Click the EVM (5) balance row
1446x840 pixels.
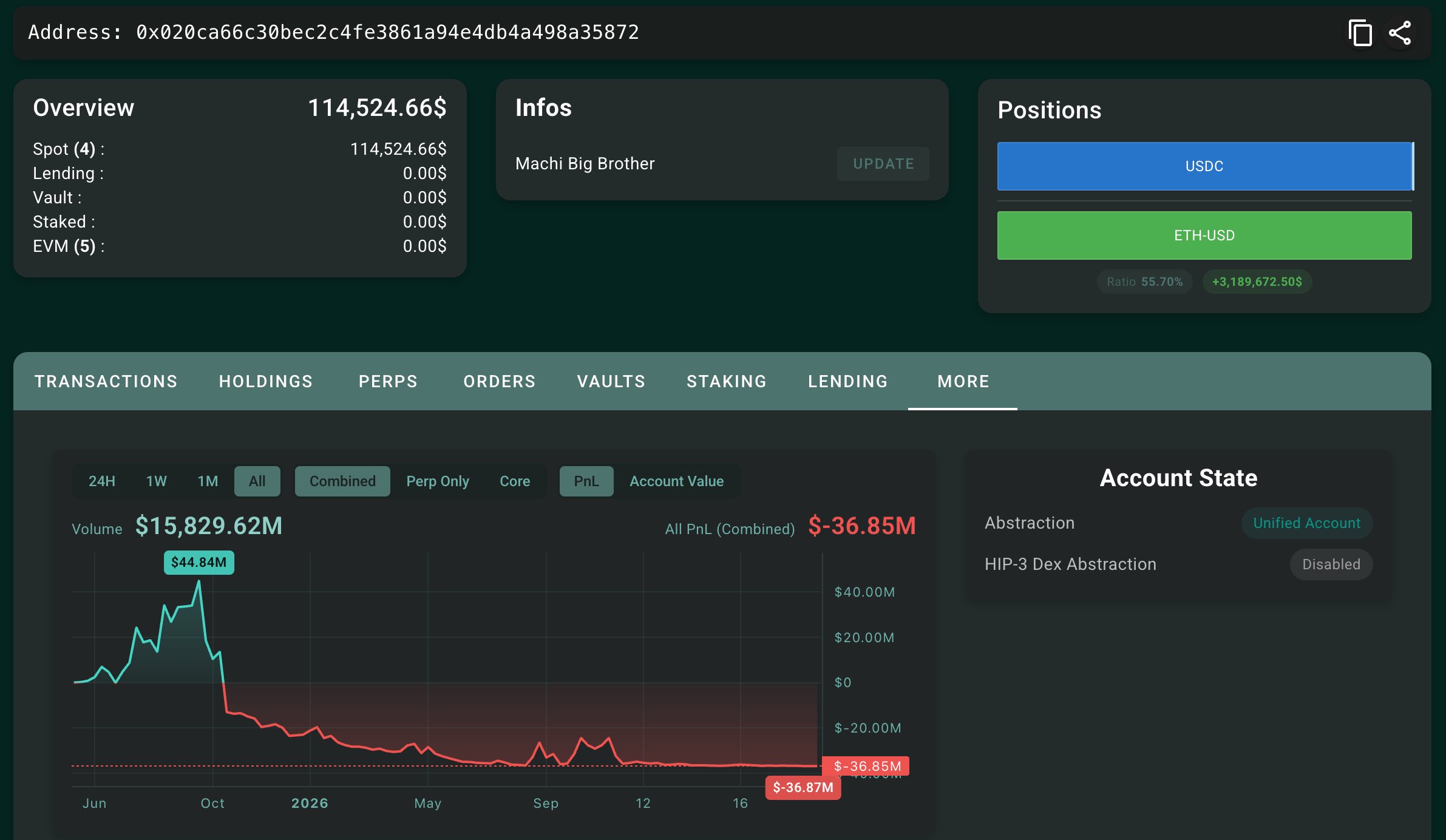tap(240, 246)
